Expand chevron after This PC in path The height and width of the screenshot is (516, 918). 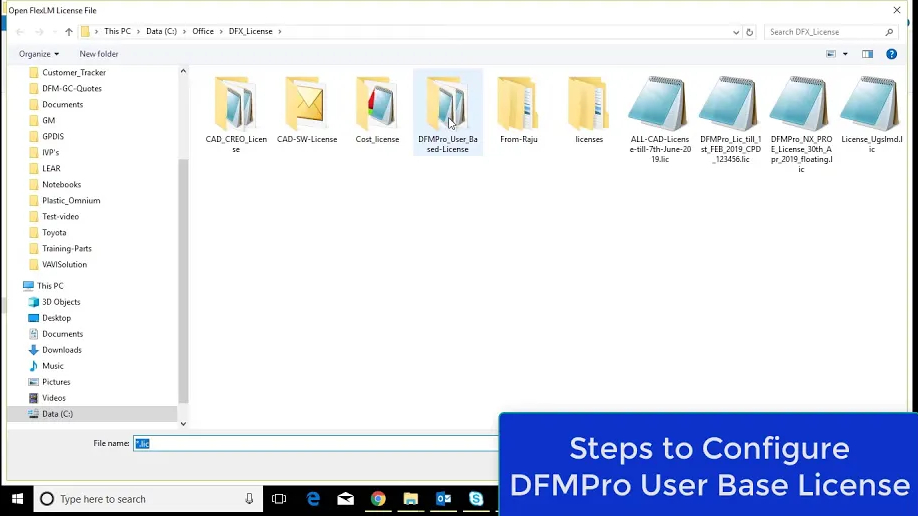[139, 32]
